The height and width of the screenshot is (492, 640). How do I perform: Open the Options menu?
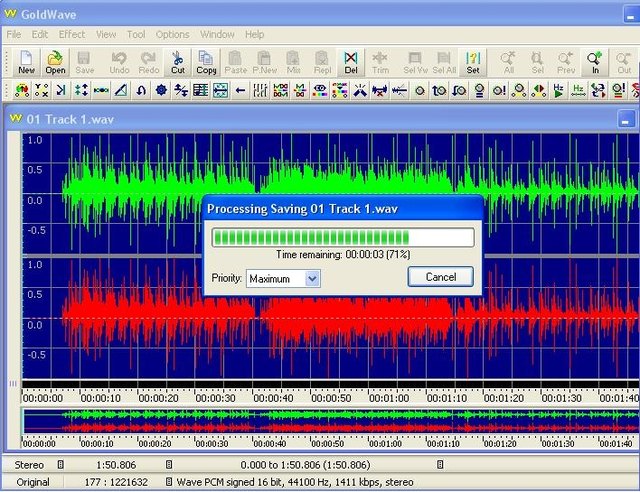click(172, 35)
